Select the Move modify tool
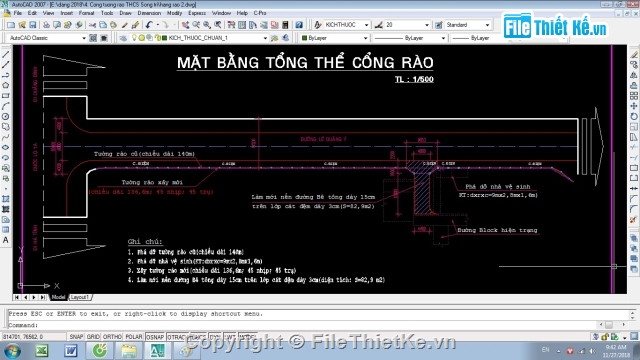This screenshot has width=640, height=360. [x=633, y=106]
